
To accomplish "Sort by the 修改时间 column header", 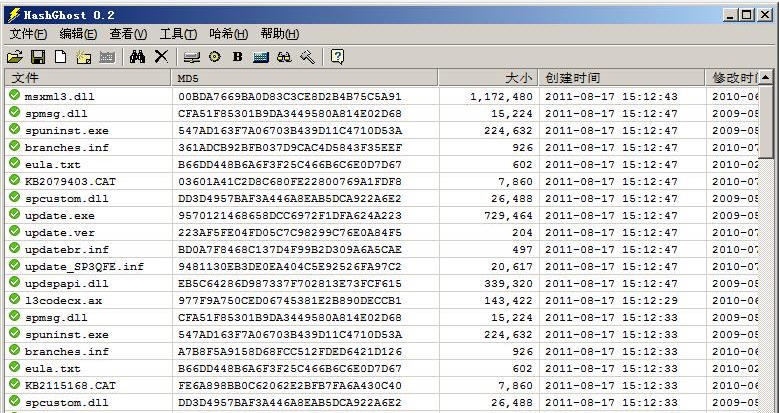I will pyautogui.click(x=732, y=78).
